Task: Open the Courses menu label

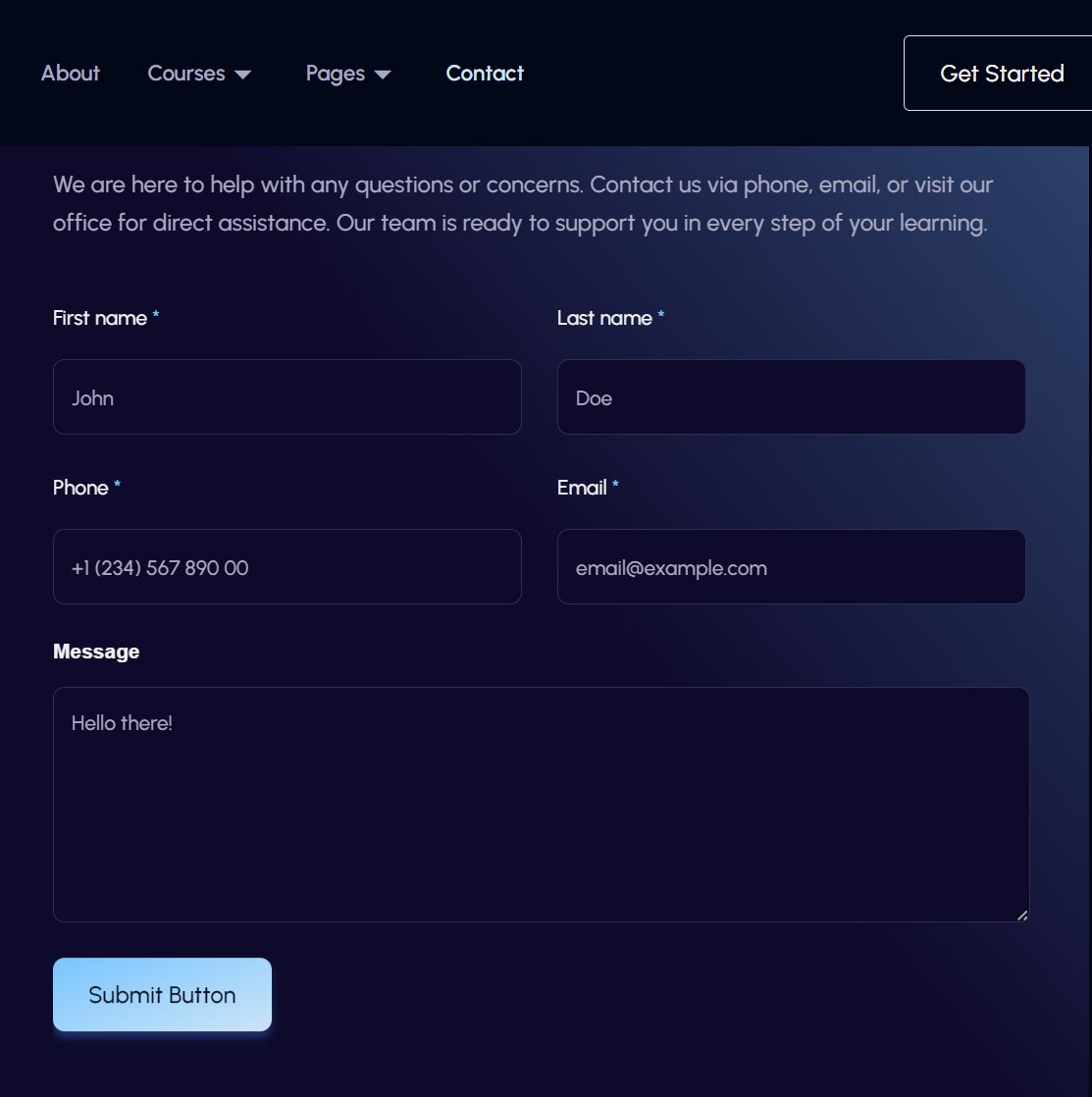Action: (x=186, y=74)
